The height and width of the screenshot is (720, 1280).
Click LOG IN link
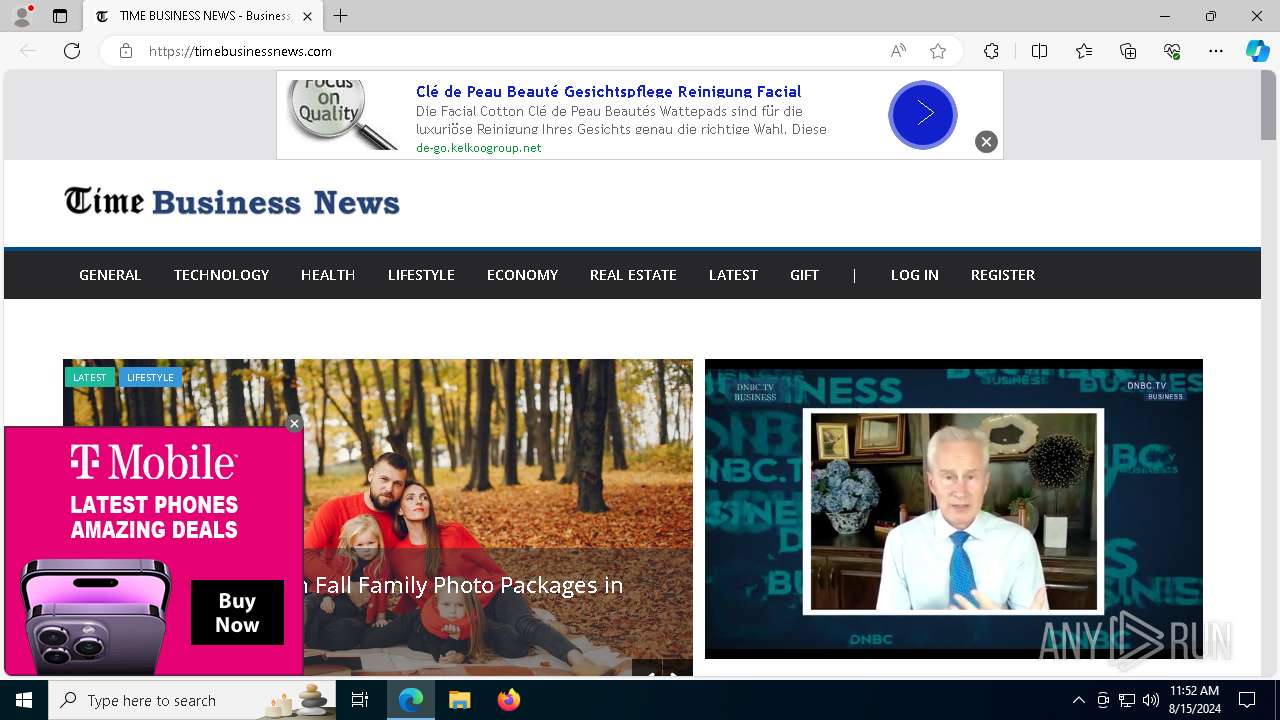915,275
